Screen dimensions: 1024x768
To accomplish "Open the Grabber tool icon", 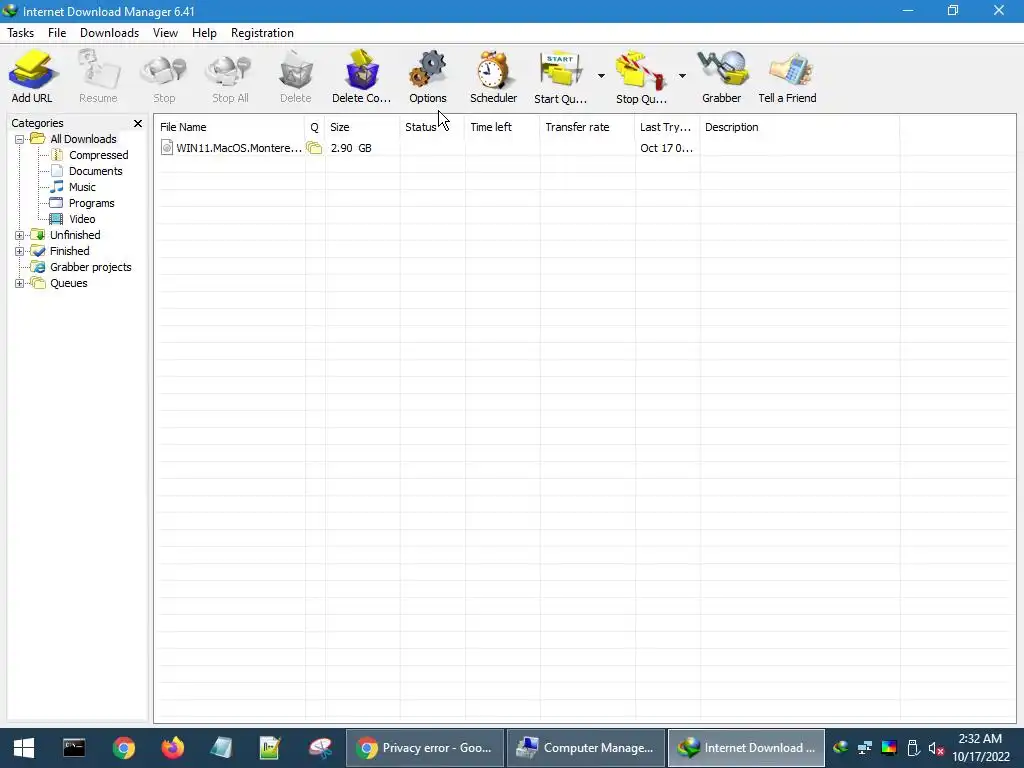I will coord(722,71).
